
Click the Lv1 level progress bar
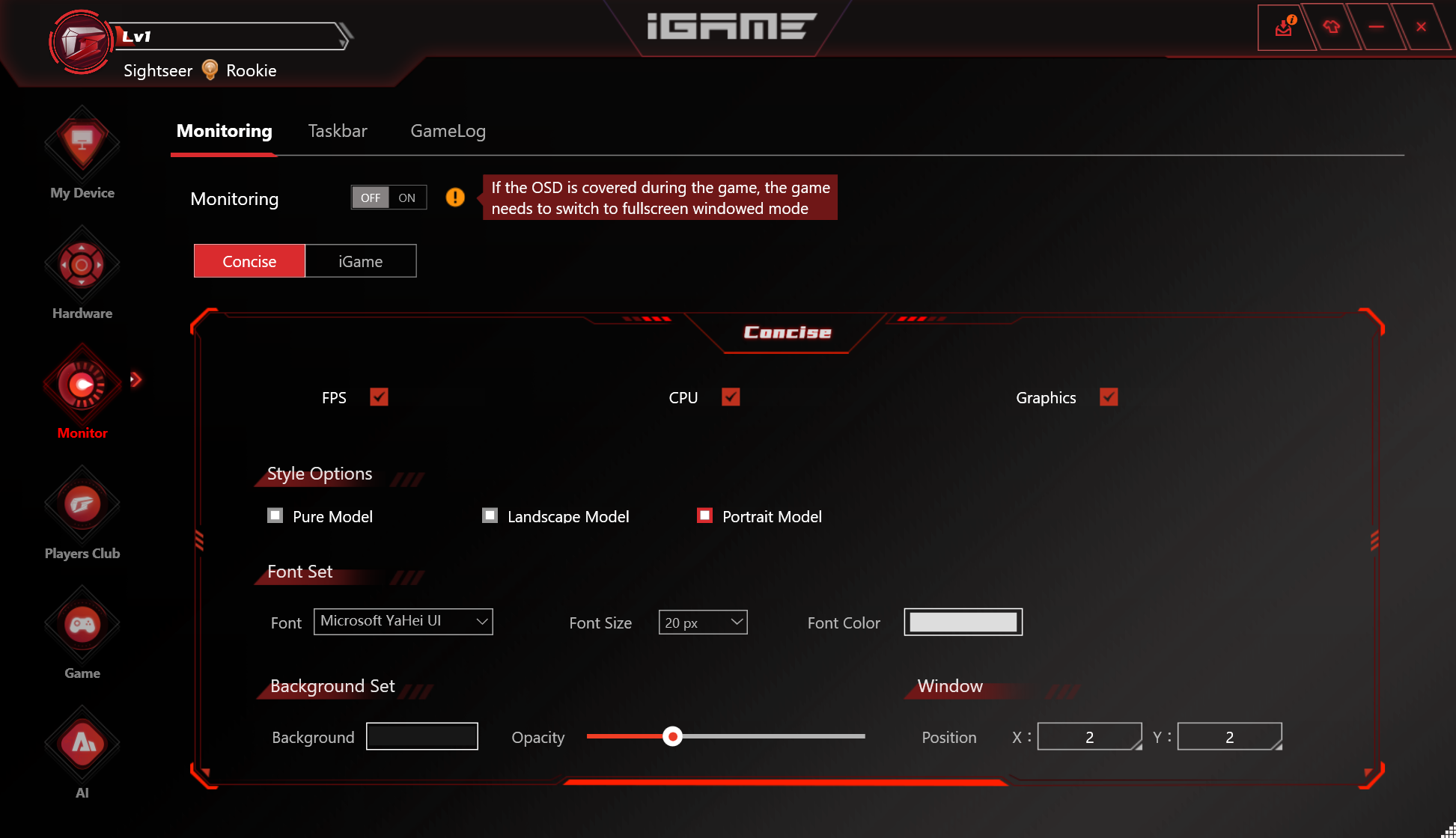pyautogui.click(x=232, y=36)
